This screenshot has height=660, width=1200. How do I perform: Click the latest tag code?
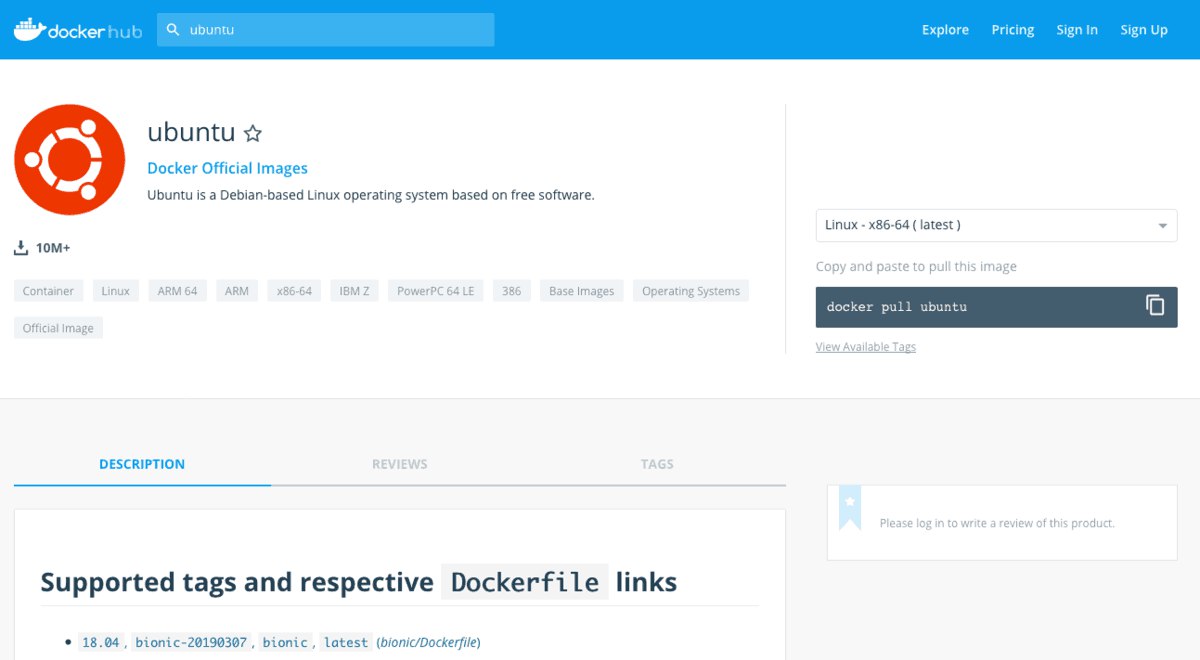pos(346,642)
